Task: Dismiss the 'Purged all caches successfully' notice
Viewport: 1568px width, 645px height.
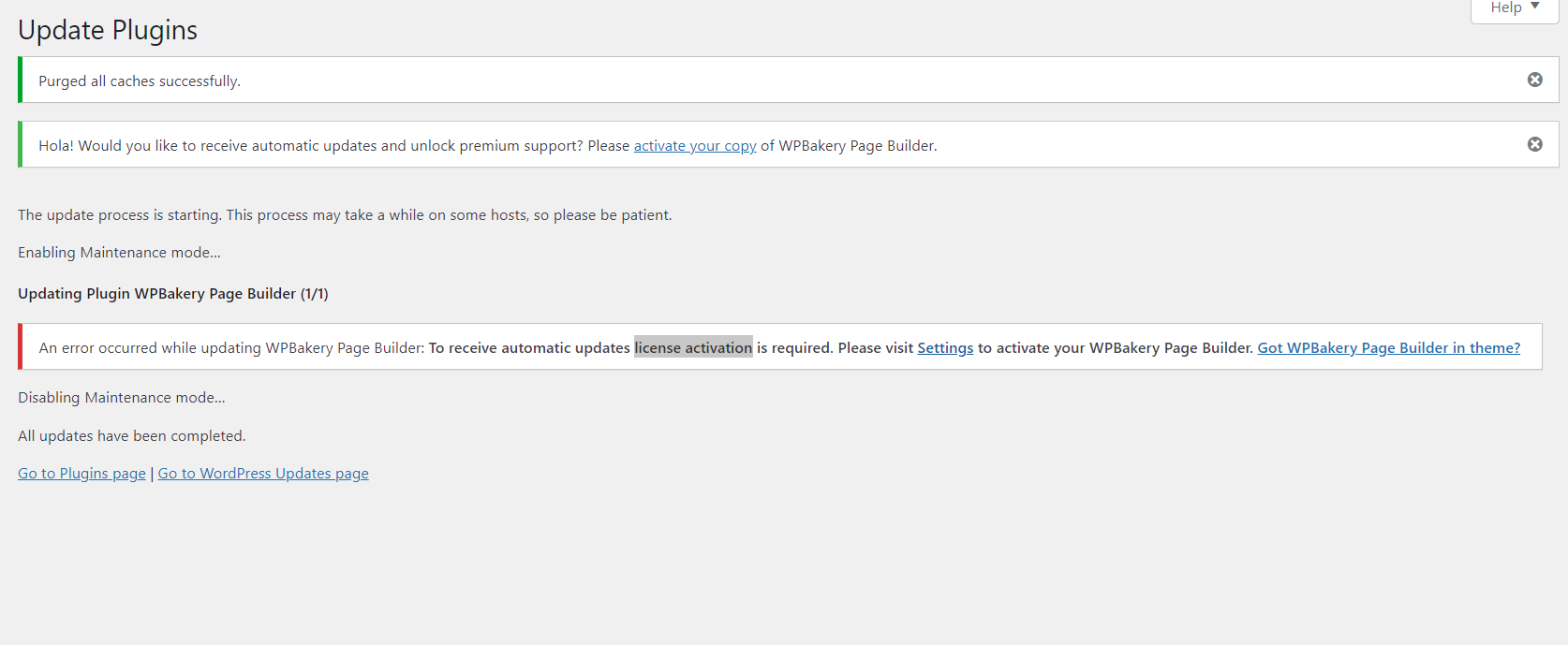Action: (x=1534, y=80)
